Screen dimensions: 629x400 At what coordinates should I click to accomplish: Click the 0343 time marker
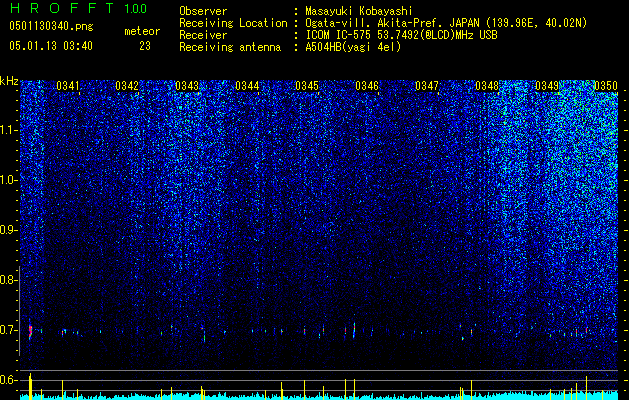(x=187, y=86)
